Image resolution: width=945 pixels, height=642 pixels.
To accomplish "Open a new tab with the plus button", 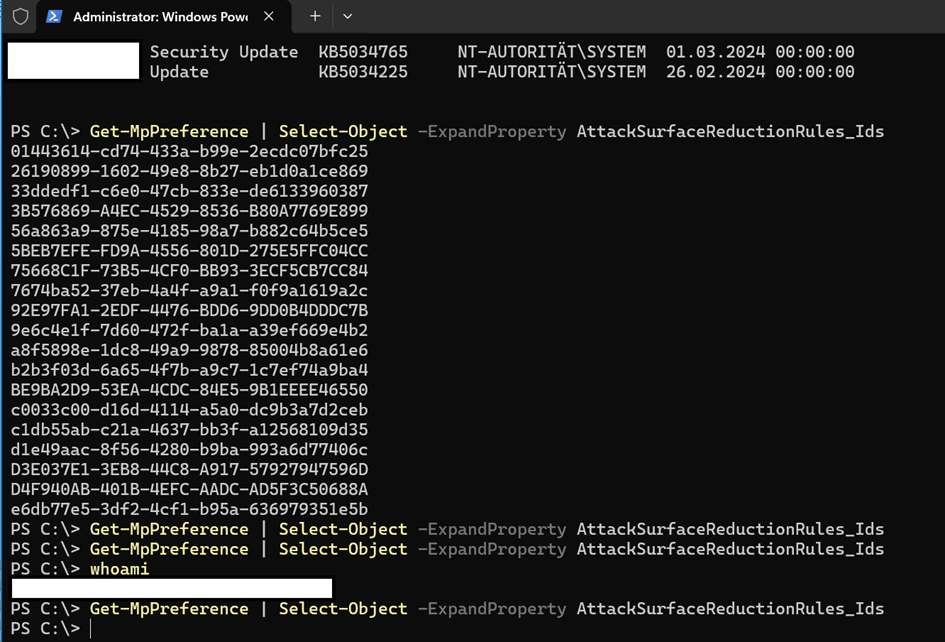I will coord(315,16).
